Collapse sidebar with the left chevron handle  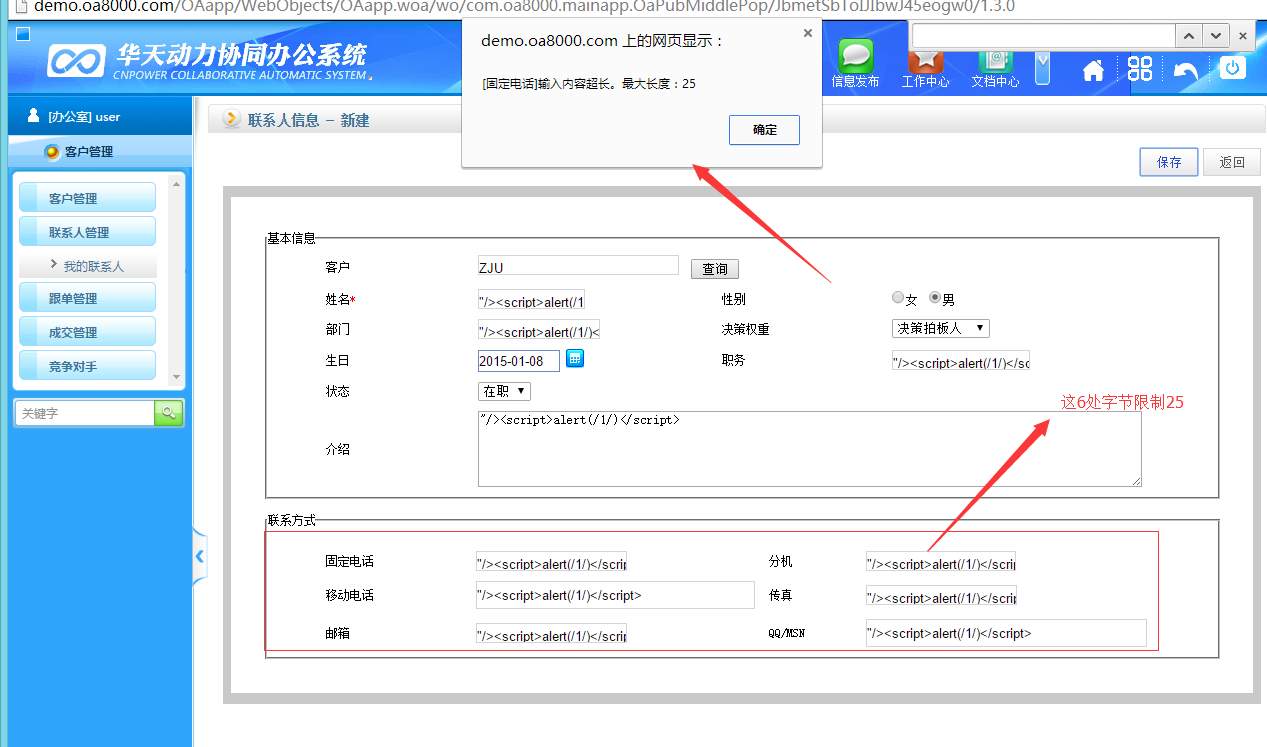tap(199, 556)
